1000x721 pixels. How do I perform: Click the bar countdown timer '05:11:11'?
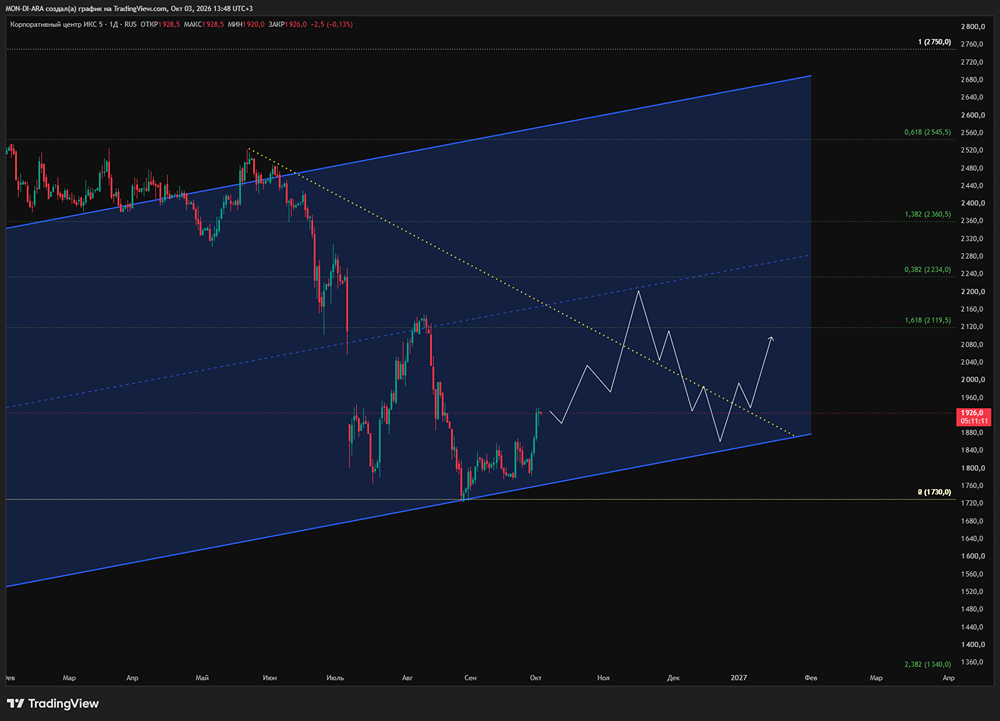pos(974,421)
